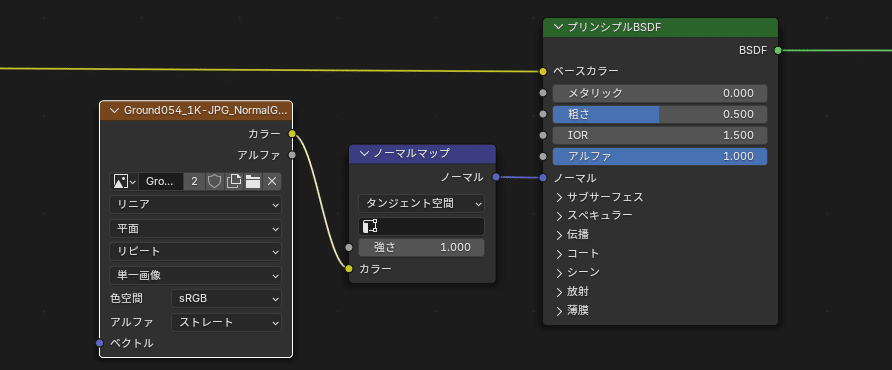This screenshot has width=892, height=370.
Task: Click the BSDF output socket
Action: (778, 50)
